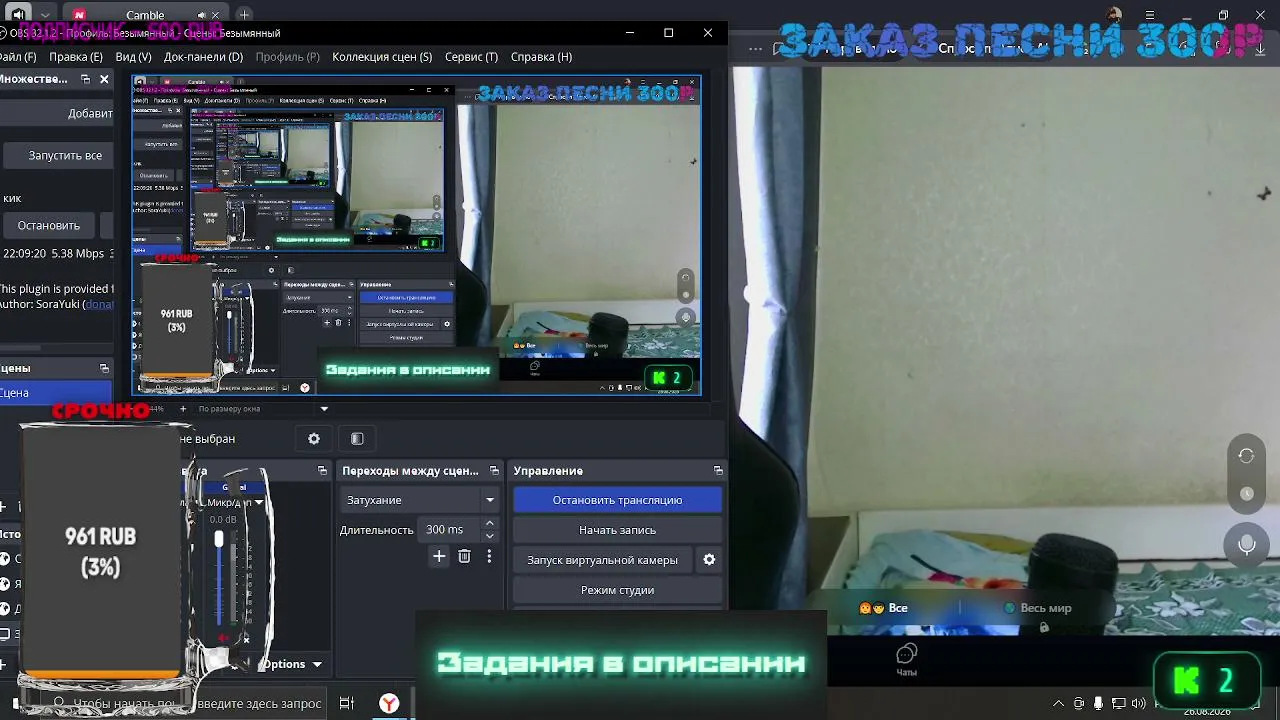The image size is (1280, 720).
Task: Open the mixer Options dropdown
Action: click(291, 664)
